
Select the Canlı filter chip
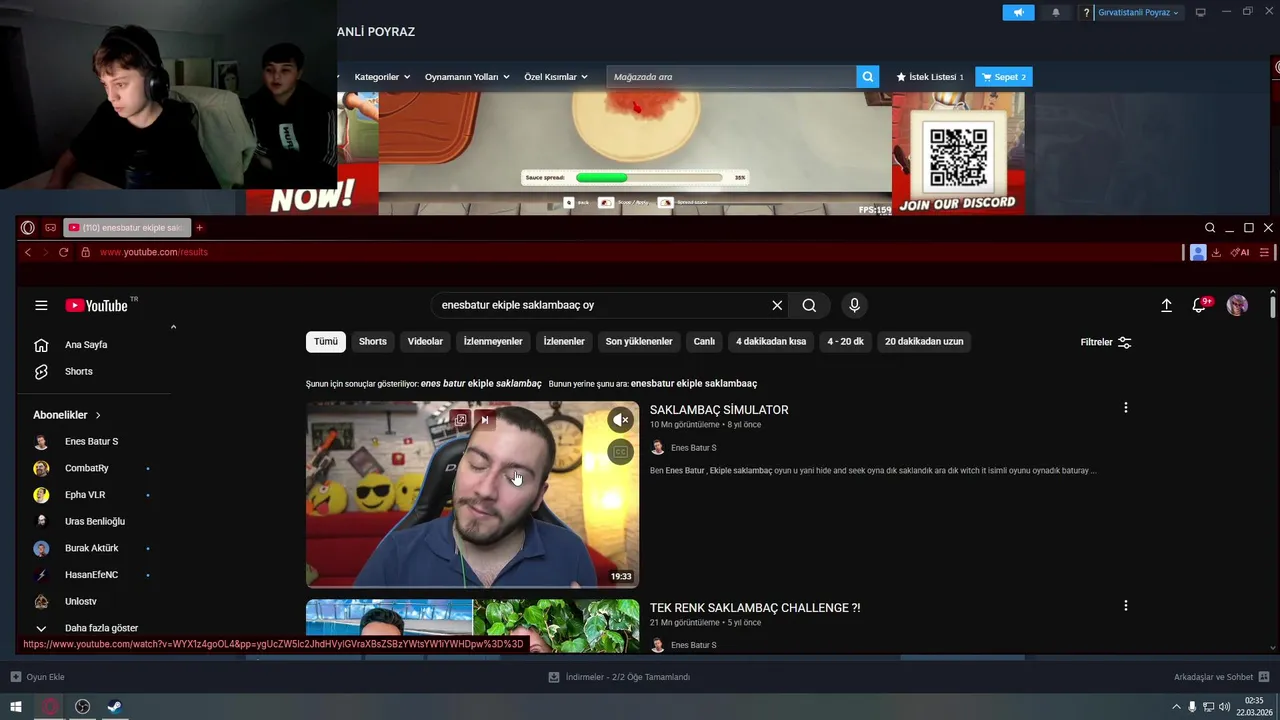click(704, 342)
